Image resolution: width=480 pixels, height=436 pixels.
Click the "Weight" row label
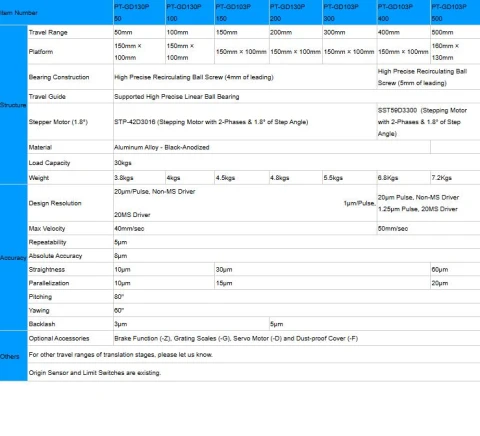pos(39,178)
